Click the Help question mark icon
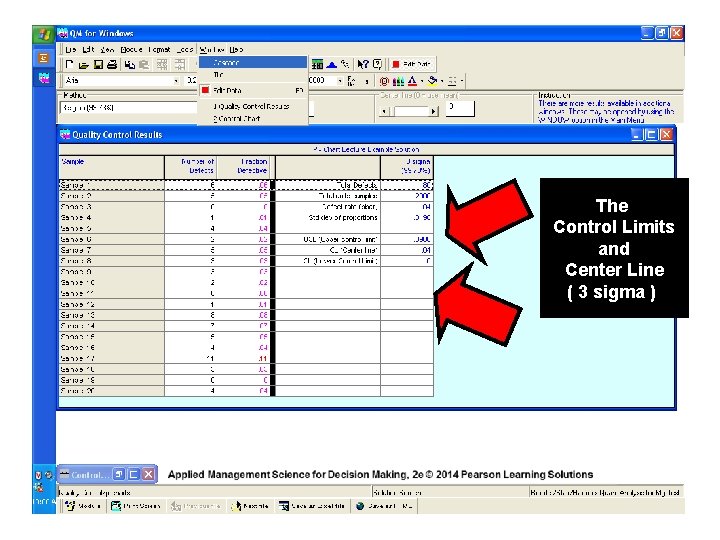The width and height of the screenshot is (720, 540). click(377, 64)
